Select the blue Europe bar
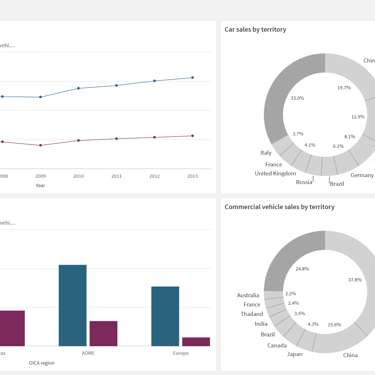The image size is (375, 375). coord(165,316)
